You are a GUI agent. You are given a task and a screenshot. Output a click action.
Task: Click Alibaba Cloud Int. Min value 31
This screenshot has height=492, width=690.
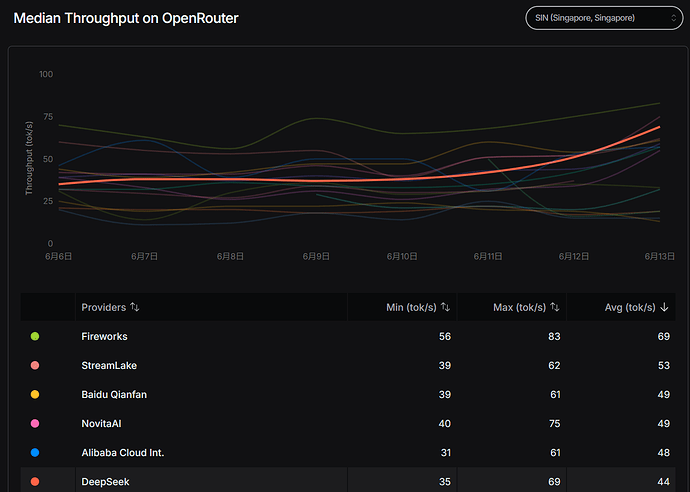click(446, 452)
